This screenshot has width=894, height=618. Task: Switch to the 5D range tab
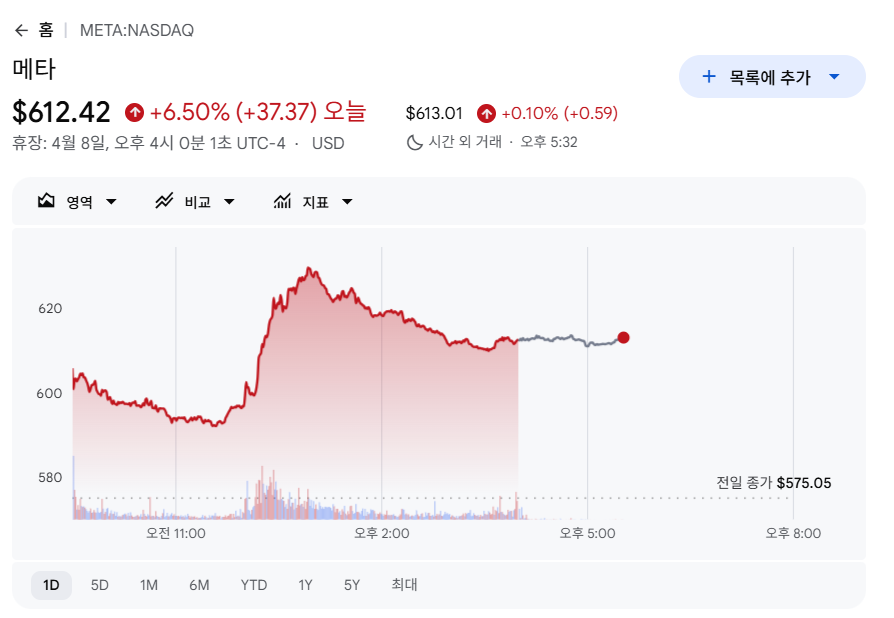coord(100,585)
